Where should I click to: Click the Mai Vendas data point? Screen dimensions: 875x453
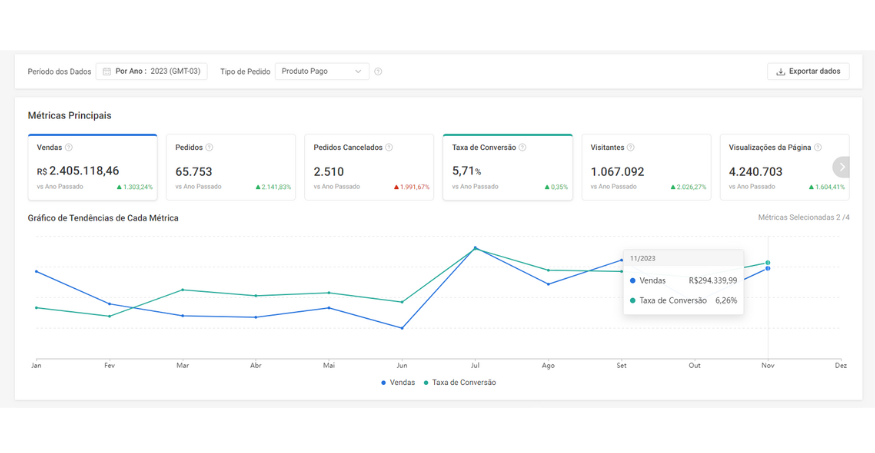pos(329,307)
